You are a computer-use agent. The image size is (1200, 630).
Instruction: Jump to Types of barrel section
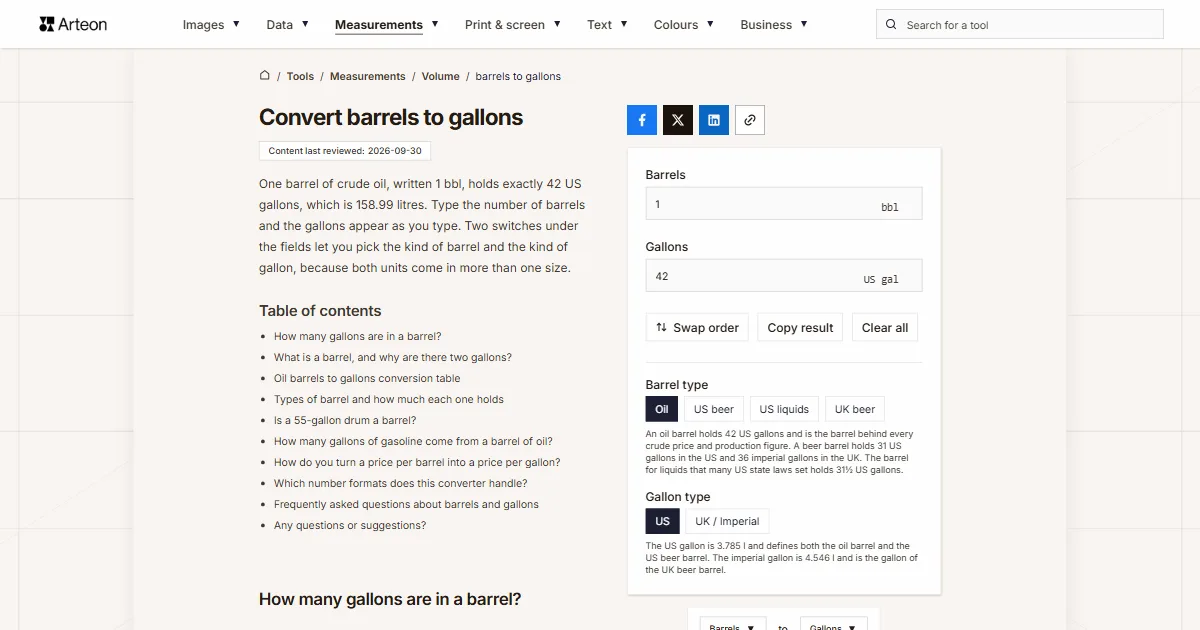(389, 400)
